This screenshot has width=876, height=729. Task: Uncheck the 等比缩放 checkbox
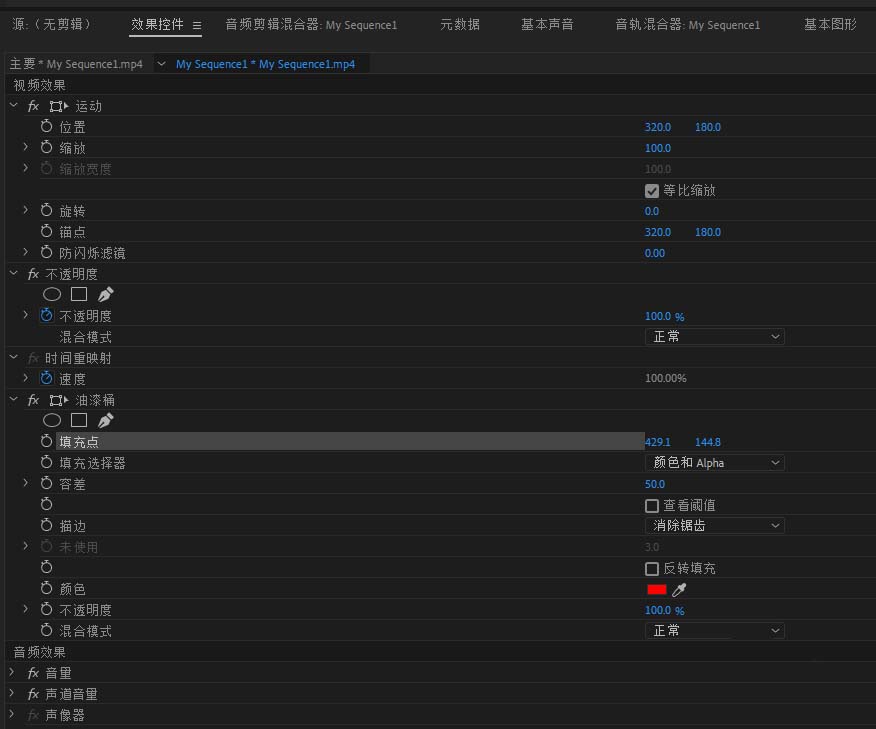tap(652, 190)
